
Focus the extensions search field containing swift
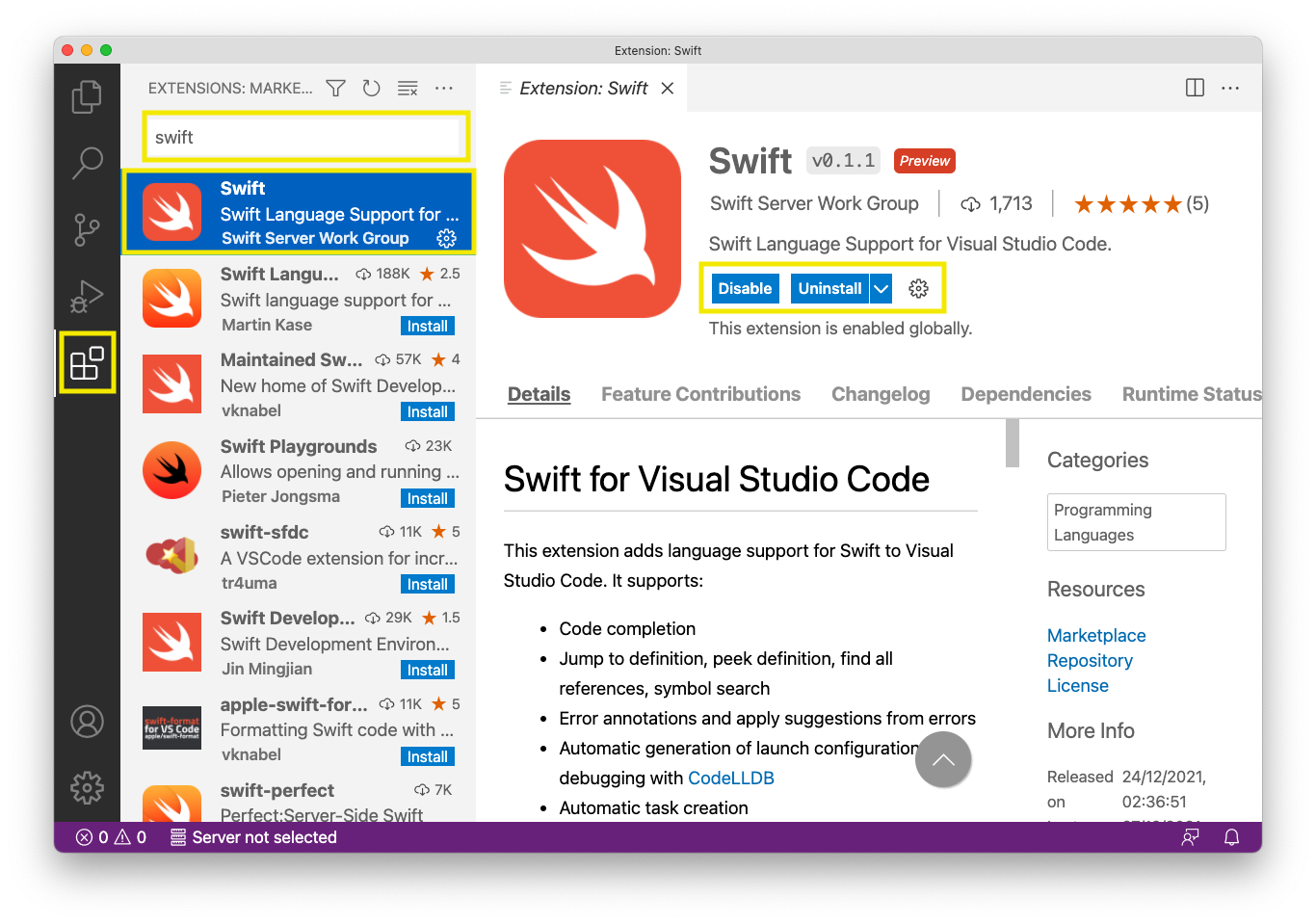point(306,137)
